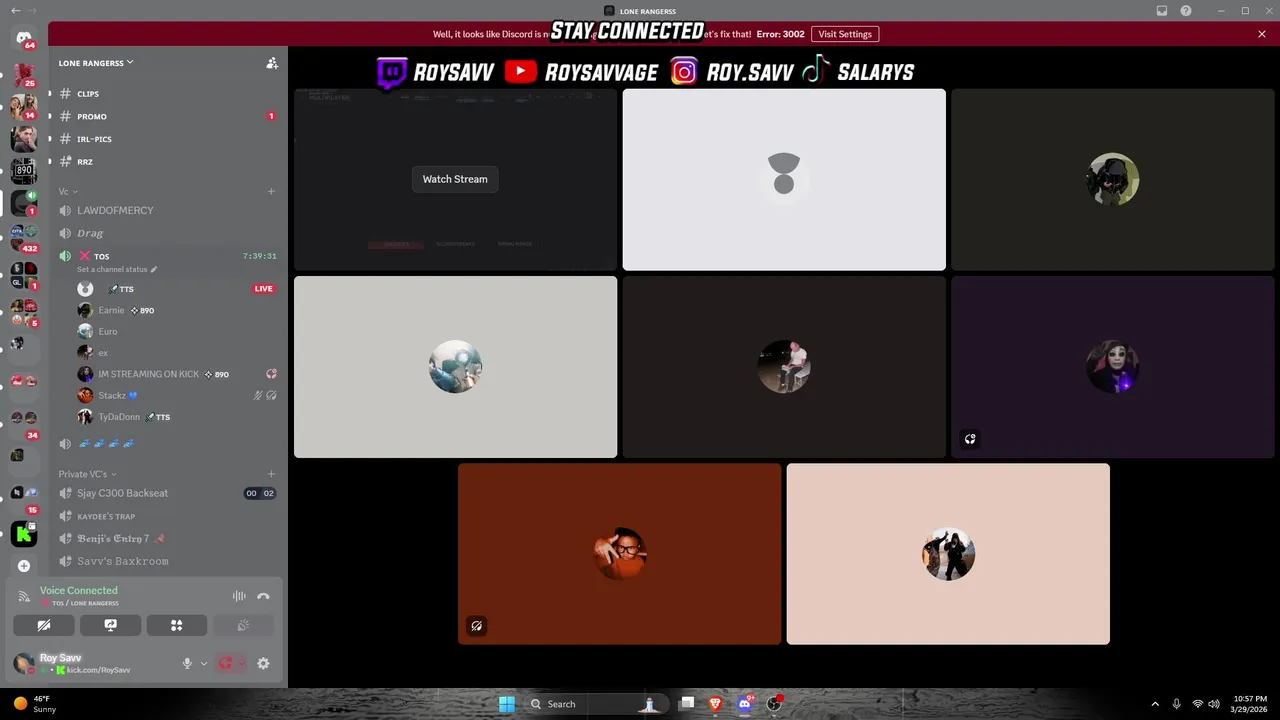Select the purple-background participant tile
This screenshot has height=720, width=1280.
click(x=1112, y=367)
